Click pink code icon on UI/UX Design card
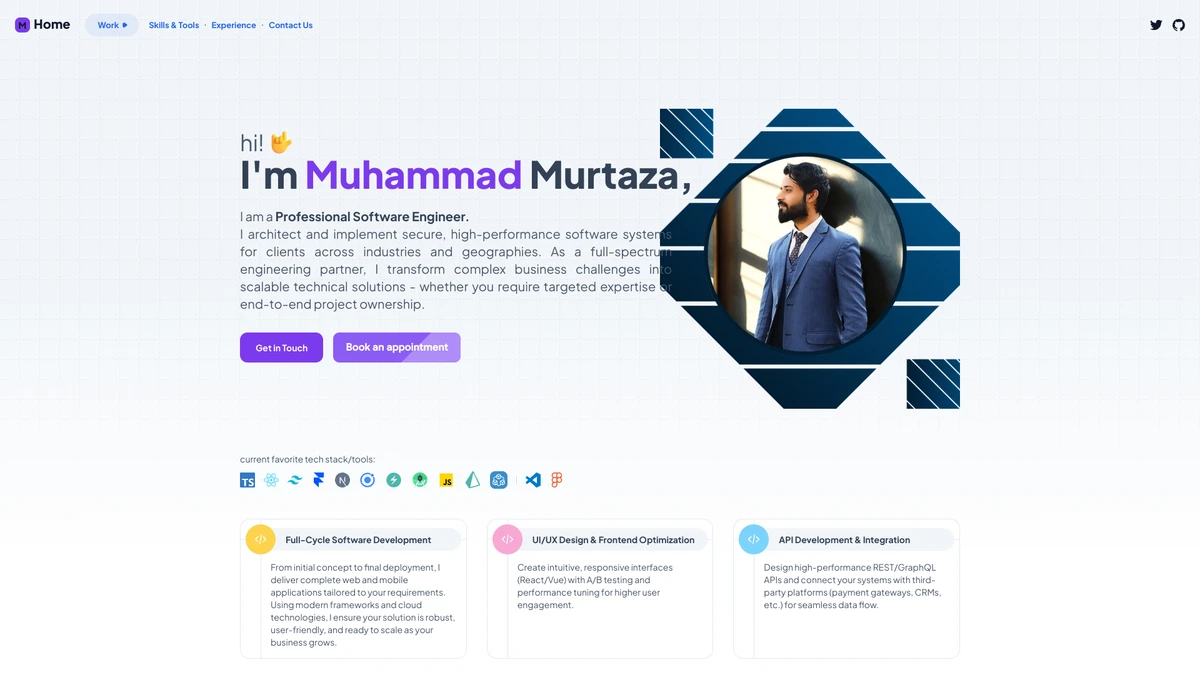Image resolution: width=1200 pixels, height=675 pixels. coord(507,539)
